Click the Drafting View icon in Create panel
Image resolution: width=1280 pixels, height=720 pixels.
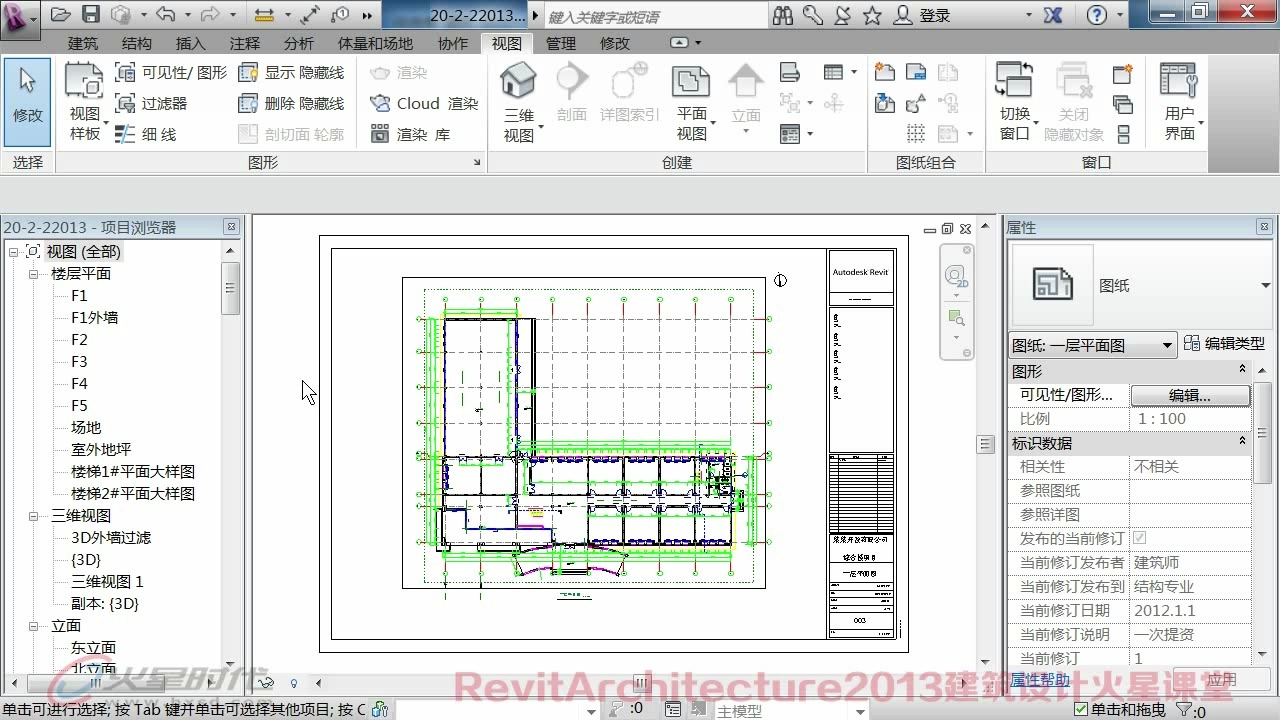coord(790,72)
